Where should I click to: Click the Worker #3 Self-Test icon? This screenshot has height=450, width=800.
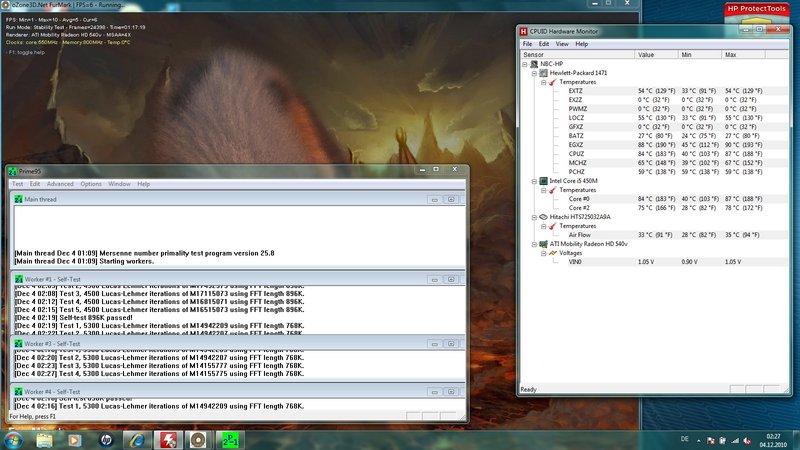click(18, 344)
